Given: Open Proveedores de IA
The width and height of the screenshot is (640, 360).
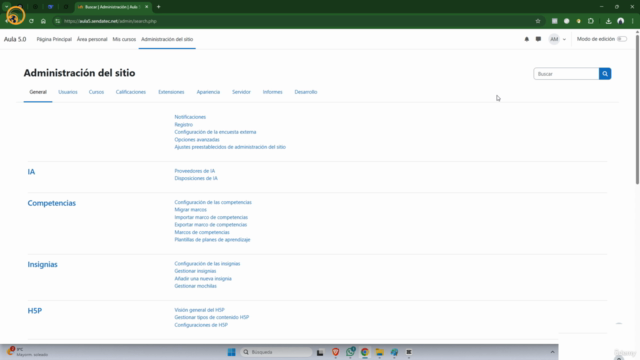Looking at the screenshot, I should point(195,171).
